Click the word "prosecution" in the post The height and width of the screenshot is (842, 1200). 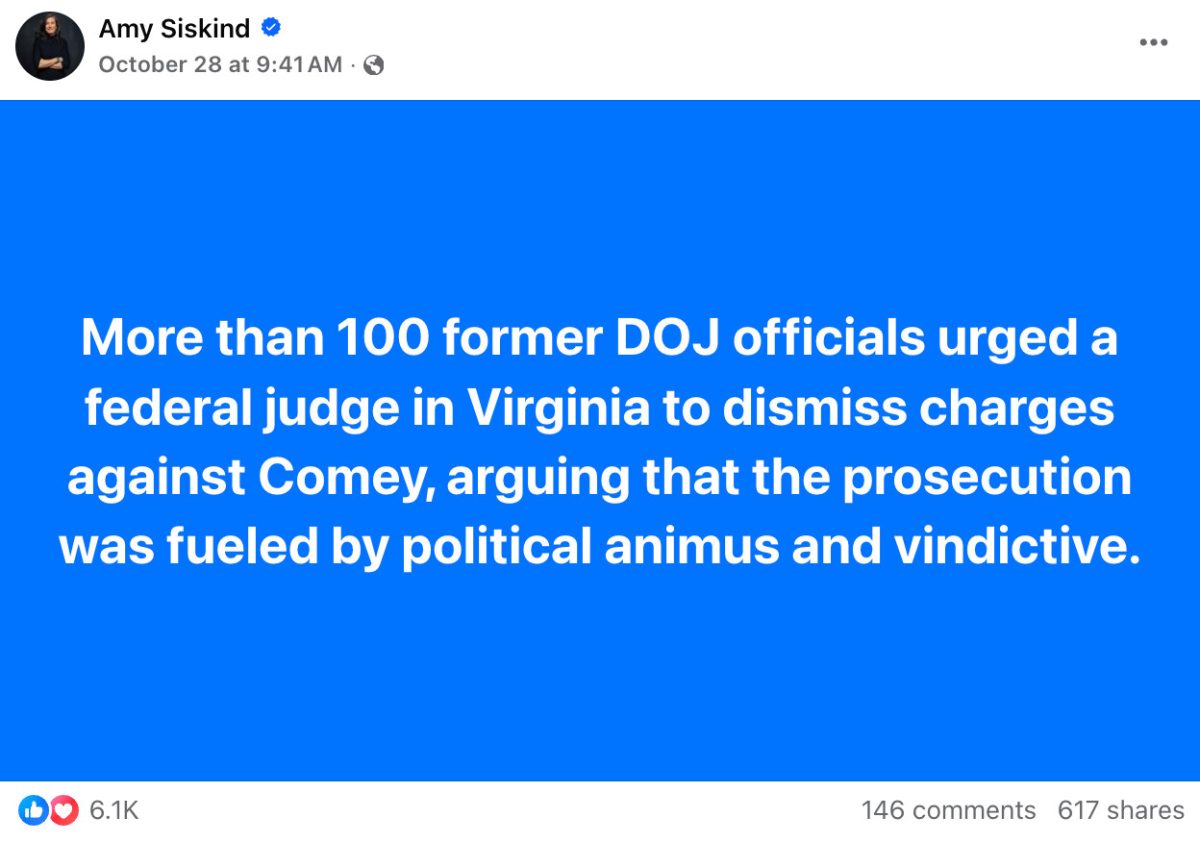point(985,478)
